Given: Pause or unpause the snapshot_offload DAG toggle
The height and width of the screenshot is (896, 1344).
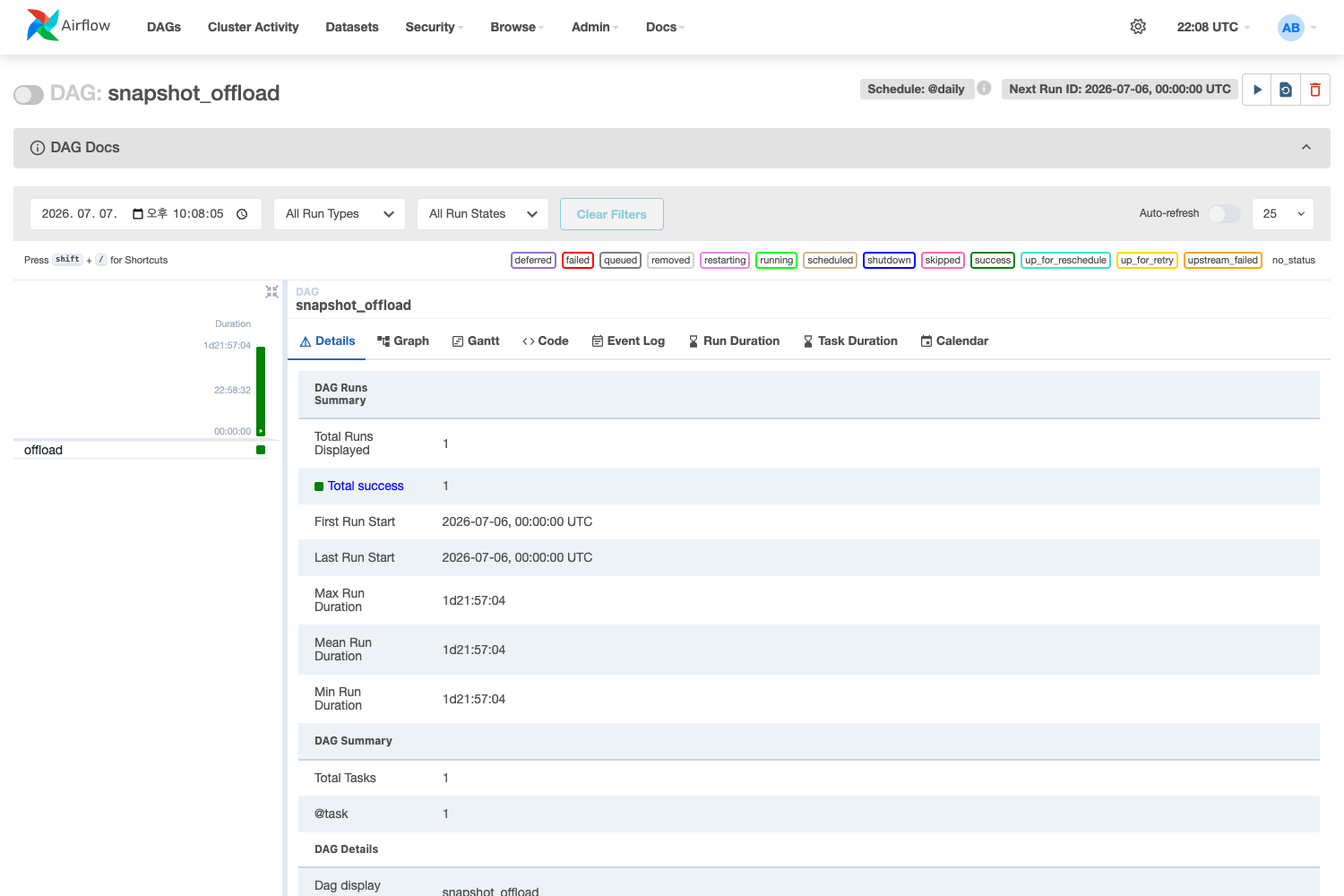Looking at the screenshot, I should (x=29, y=95).
